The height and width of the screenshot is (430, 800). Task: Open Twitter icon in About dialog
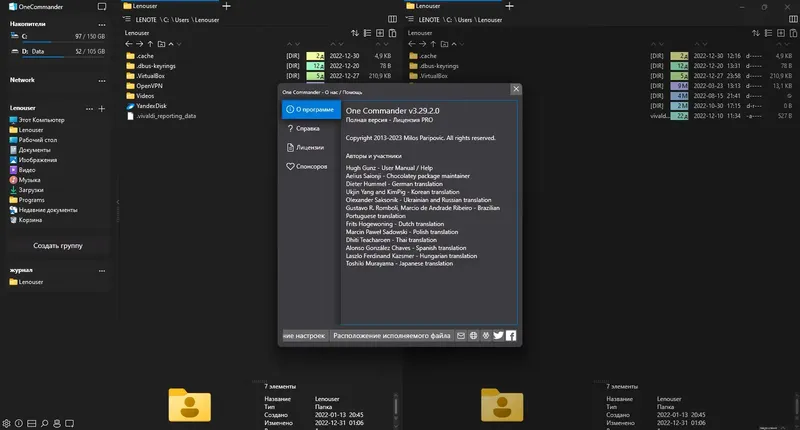pos(498,336)
